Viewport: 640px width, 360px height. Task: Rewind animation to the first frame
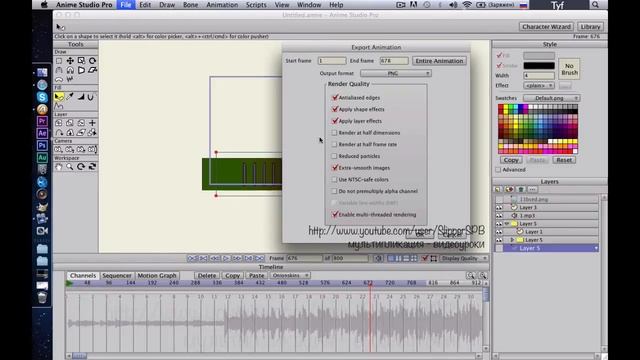pos(192,258)
